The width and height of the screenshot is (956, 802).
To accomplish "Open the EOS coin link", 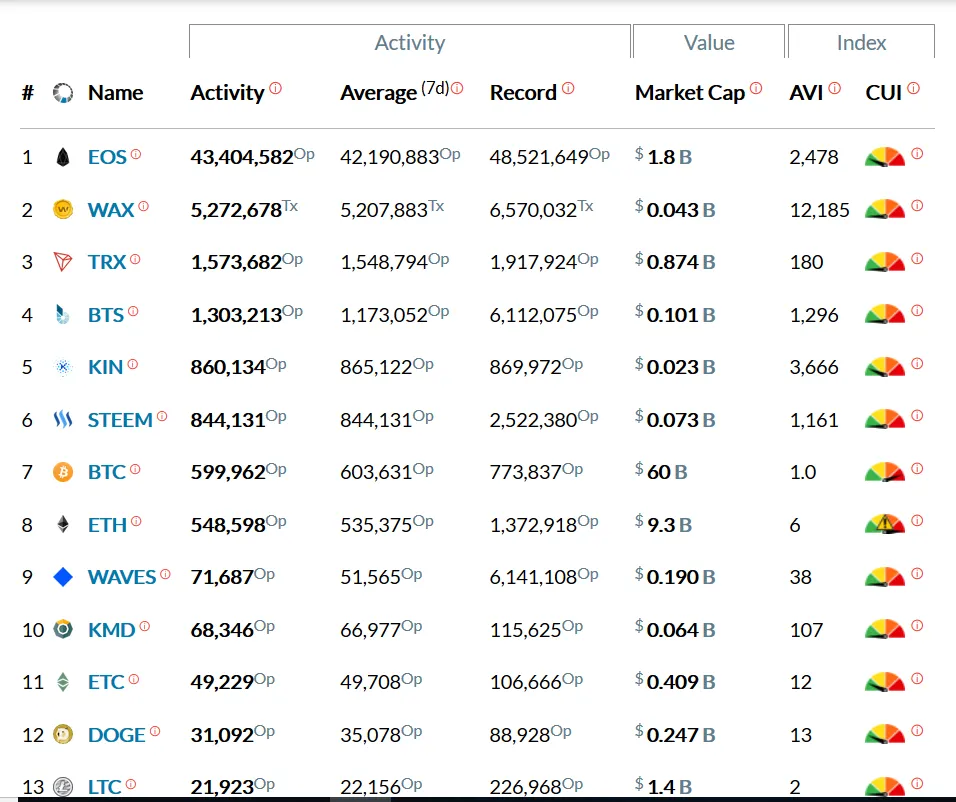I will tap(107, 157).
